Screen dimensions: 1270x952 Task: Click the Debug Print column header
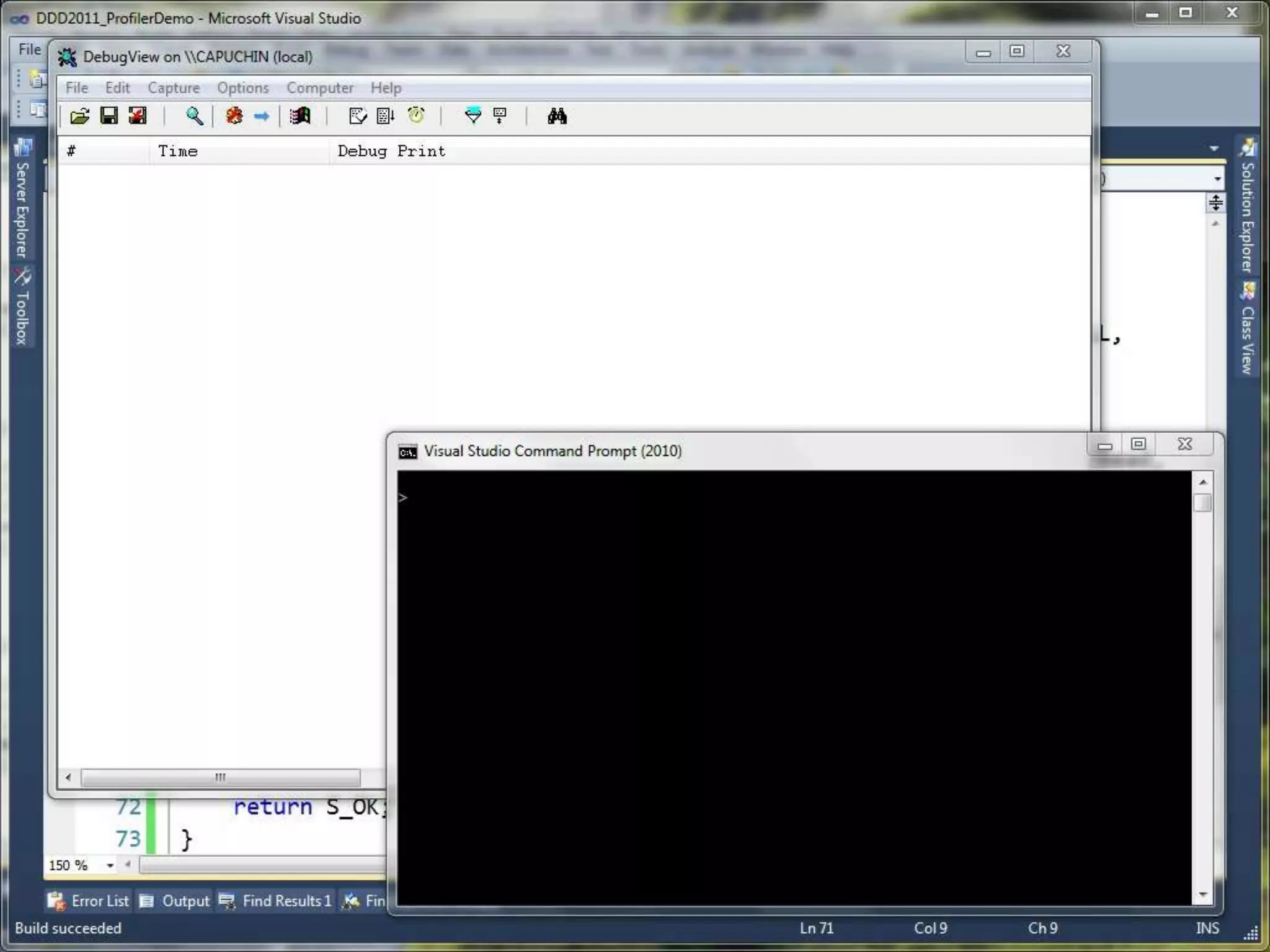pos(391,151)
